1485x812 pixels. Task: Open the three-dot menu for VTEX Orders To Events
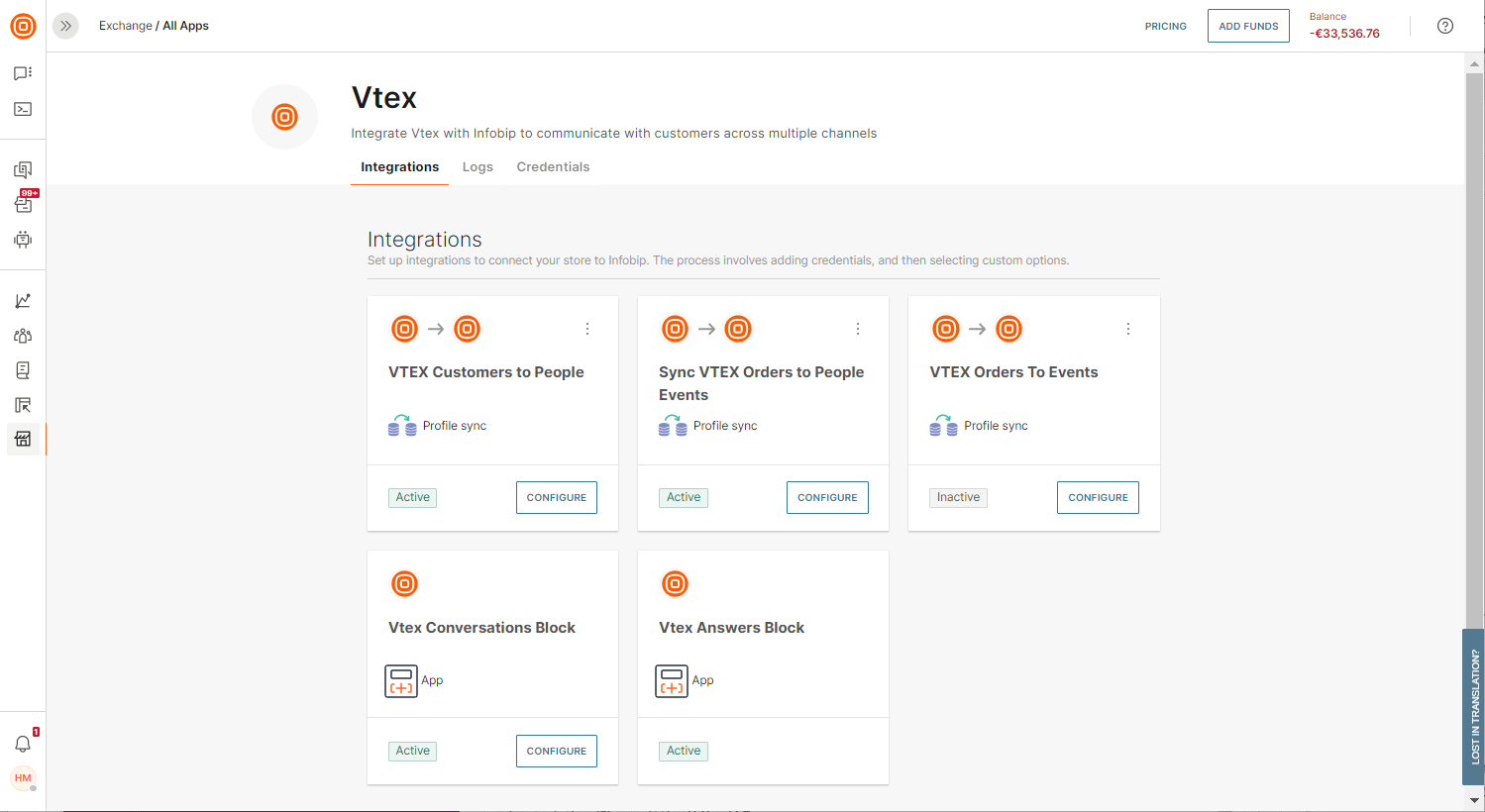click(x=1128, y=329)
